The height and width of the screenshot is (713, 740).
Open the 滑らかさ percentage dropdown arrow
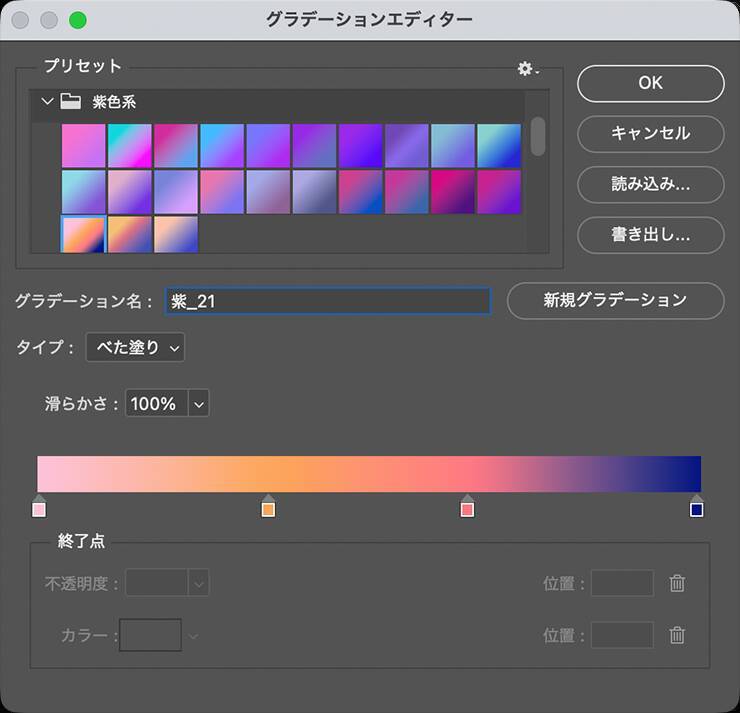click(x=199, y=403)
